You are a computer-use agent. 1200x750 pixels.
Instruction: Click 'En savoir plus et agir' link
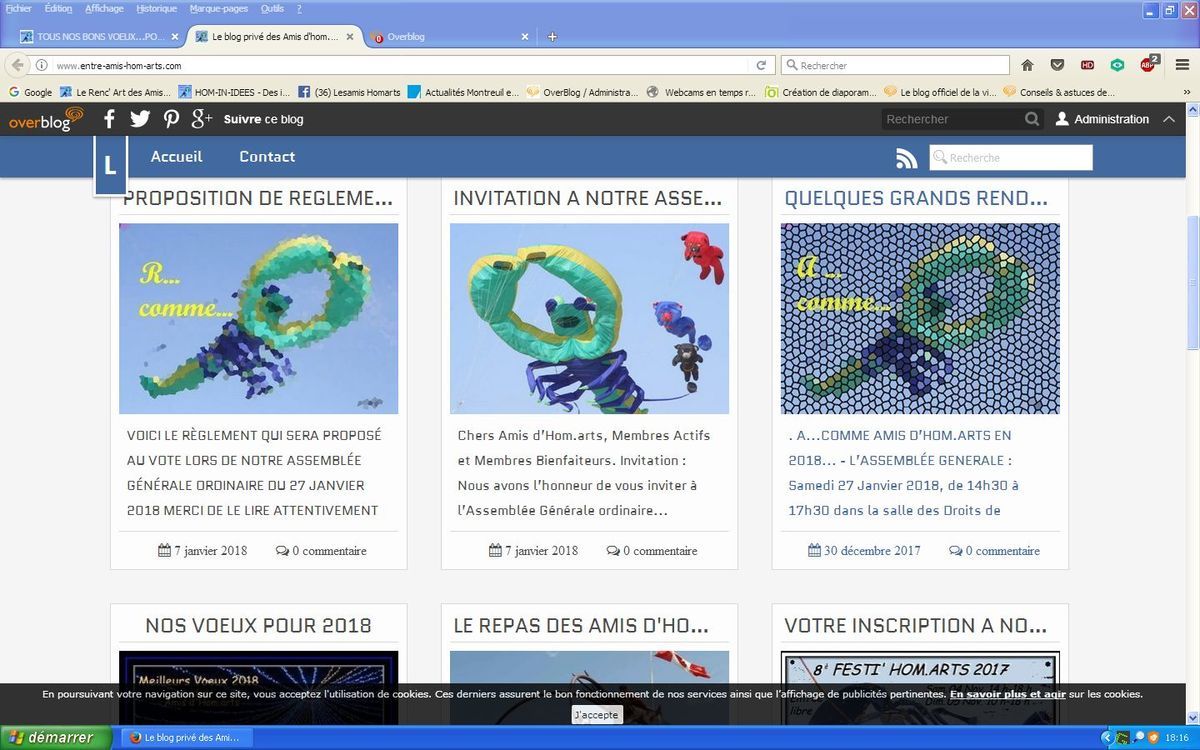(1008, 694)
